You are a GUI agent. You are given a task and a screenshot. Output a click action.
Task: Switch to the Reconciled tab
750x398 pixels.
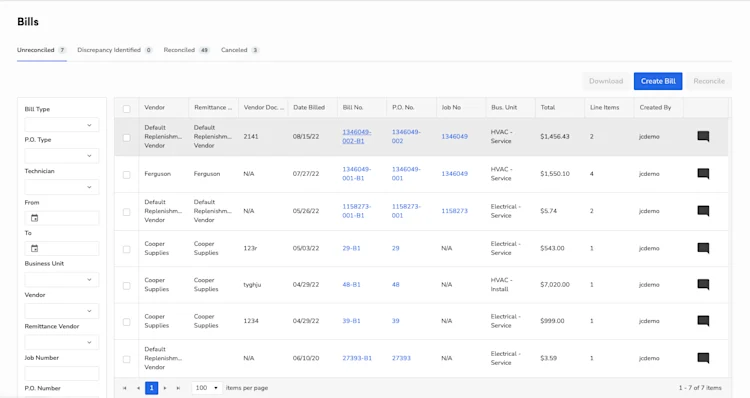tap(187, 50)
